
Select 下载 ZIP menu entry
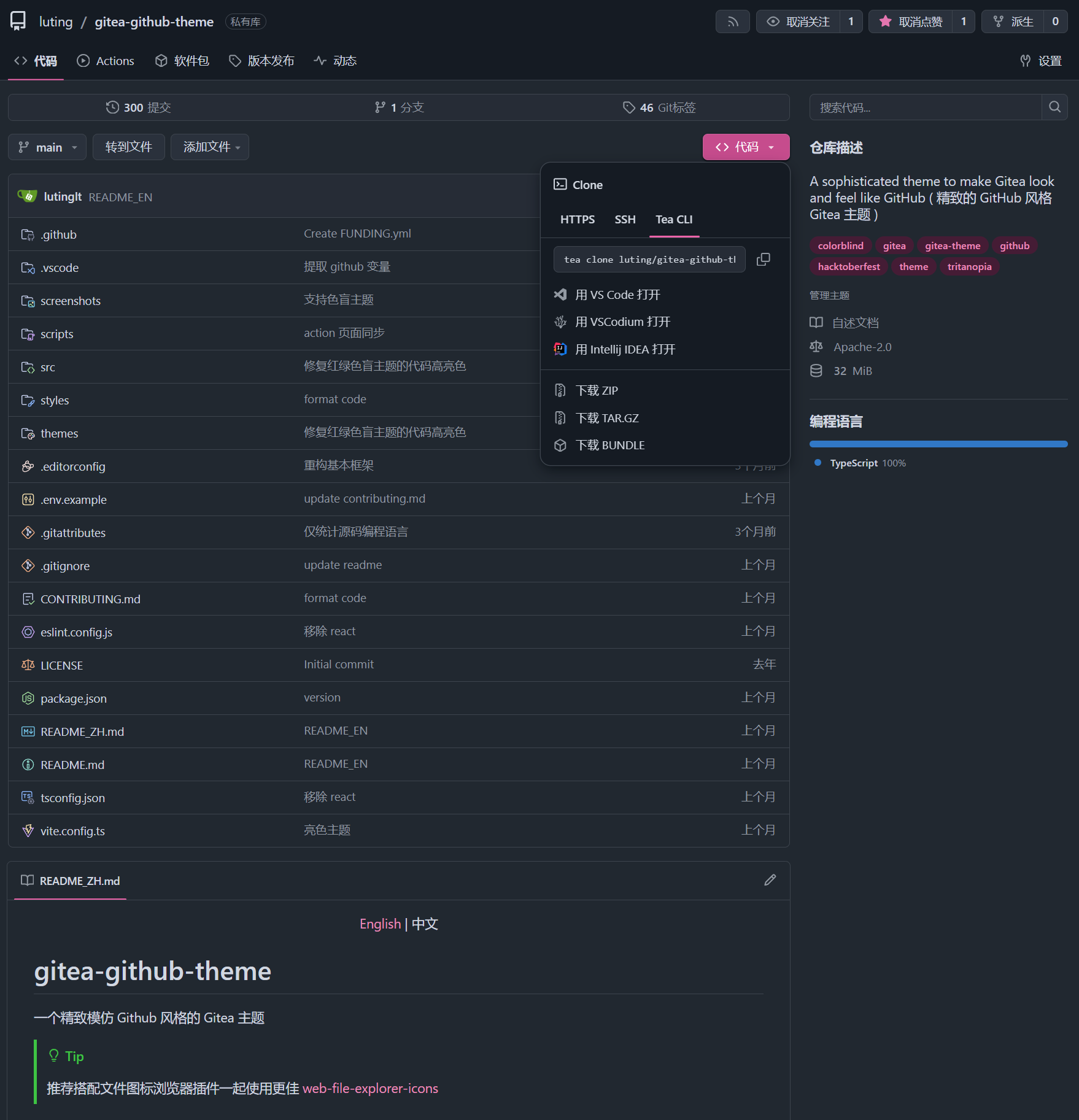click(x=597, y=391)
